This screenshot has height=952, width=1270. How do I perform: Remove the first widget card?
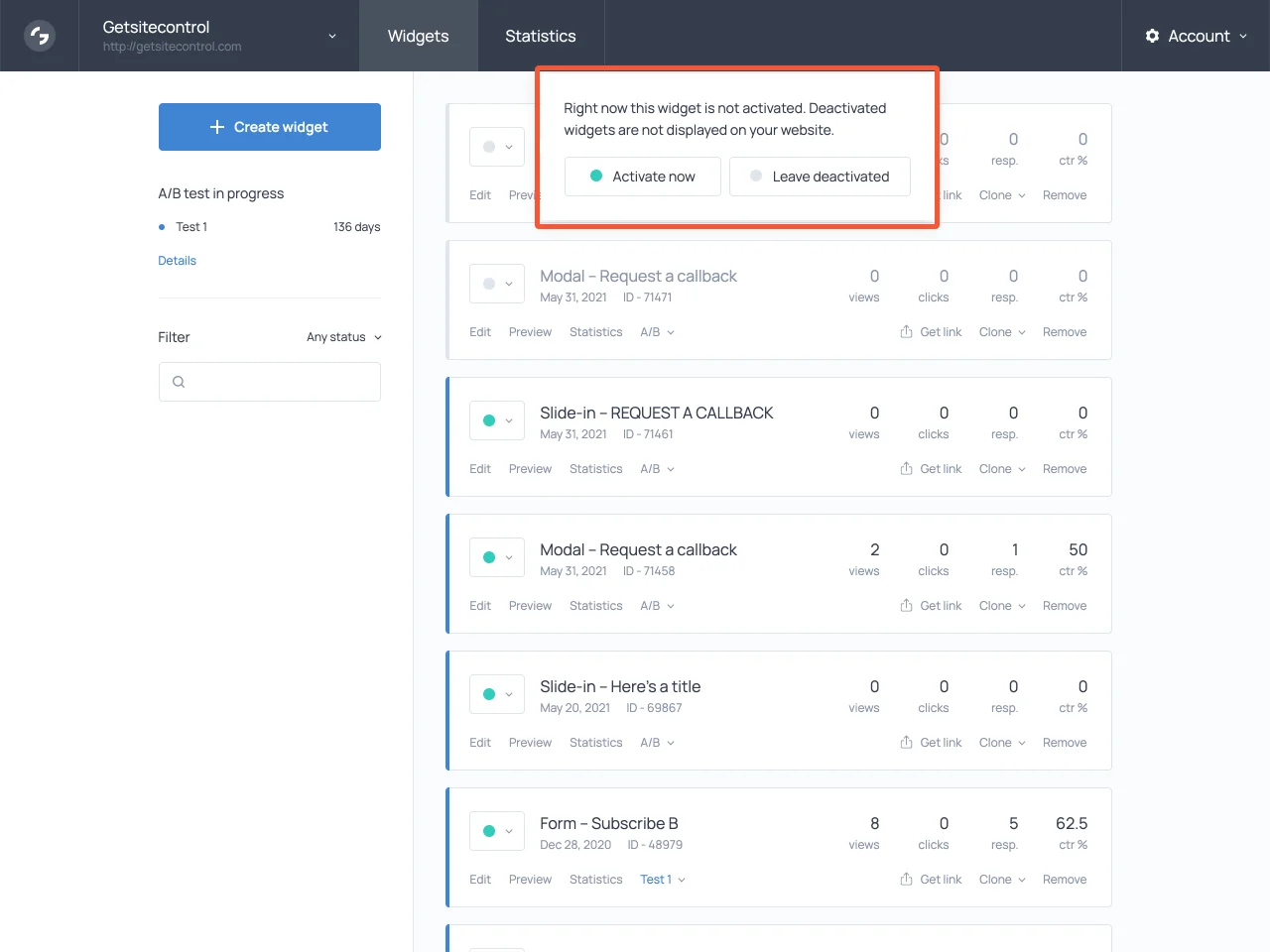(x=1065, y=195)
